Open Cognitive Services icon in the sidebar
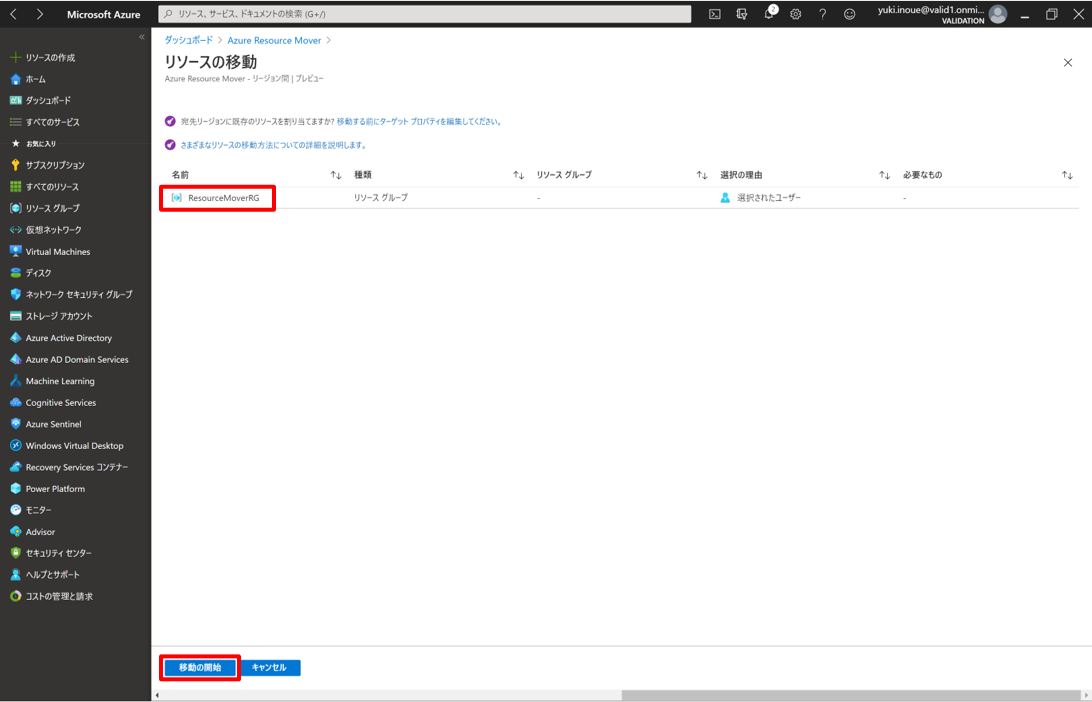 (x=15, y=403)
